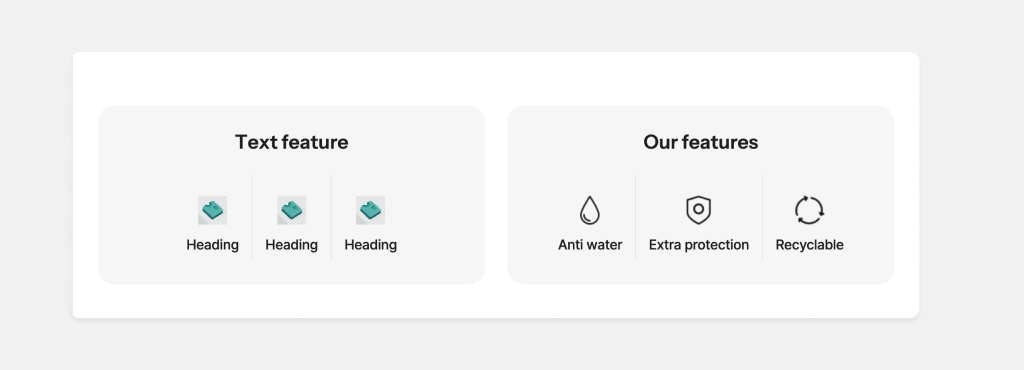Click the shield Extra protection icon
The height and width of the screenshot is (370, 1024).
point(698,210)
